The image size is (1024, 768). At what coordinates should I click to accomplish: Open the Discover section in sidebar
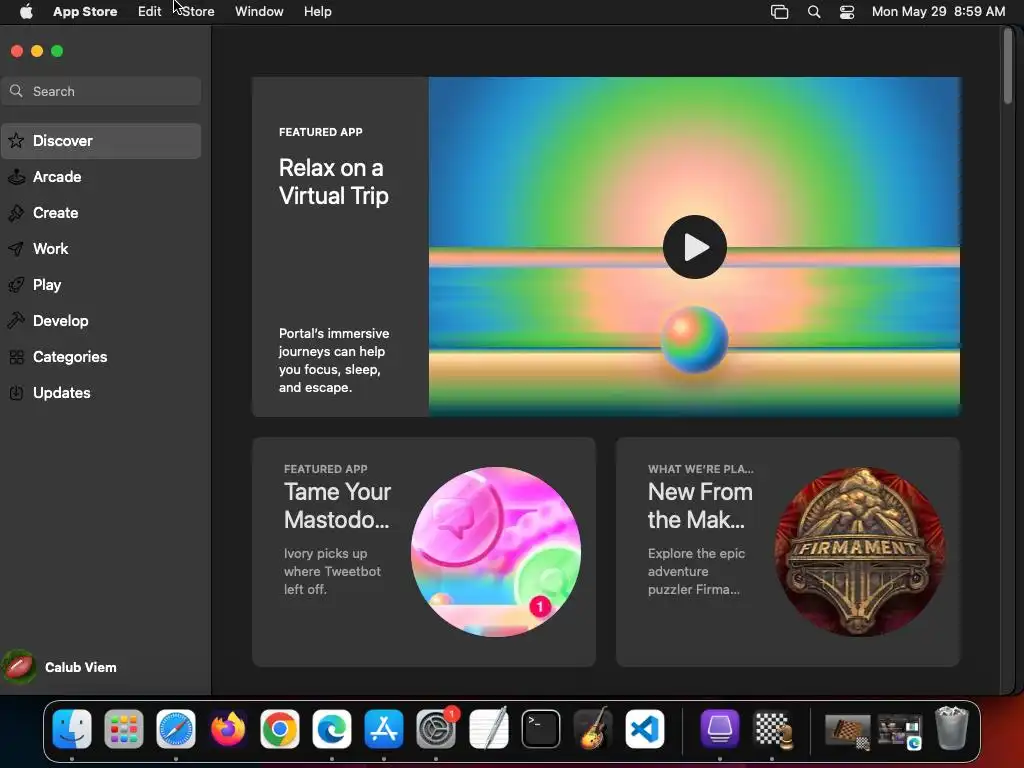pyautogui.click(x=101, y=141)
